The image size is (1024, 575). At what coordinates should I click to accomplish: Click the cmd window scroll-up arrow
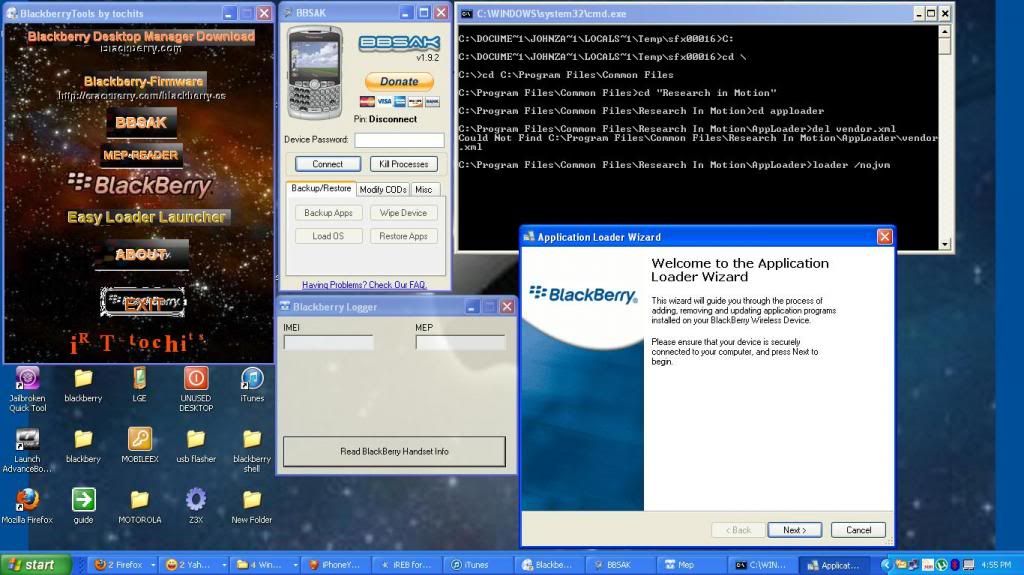(x=944, y=31)
